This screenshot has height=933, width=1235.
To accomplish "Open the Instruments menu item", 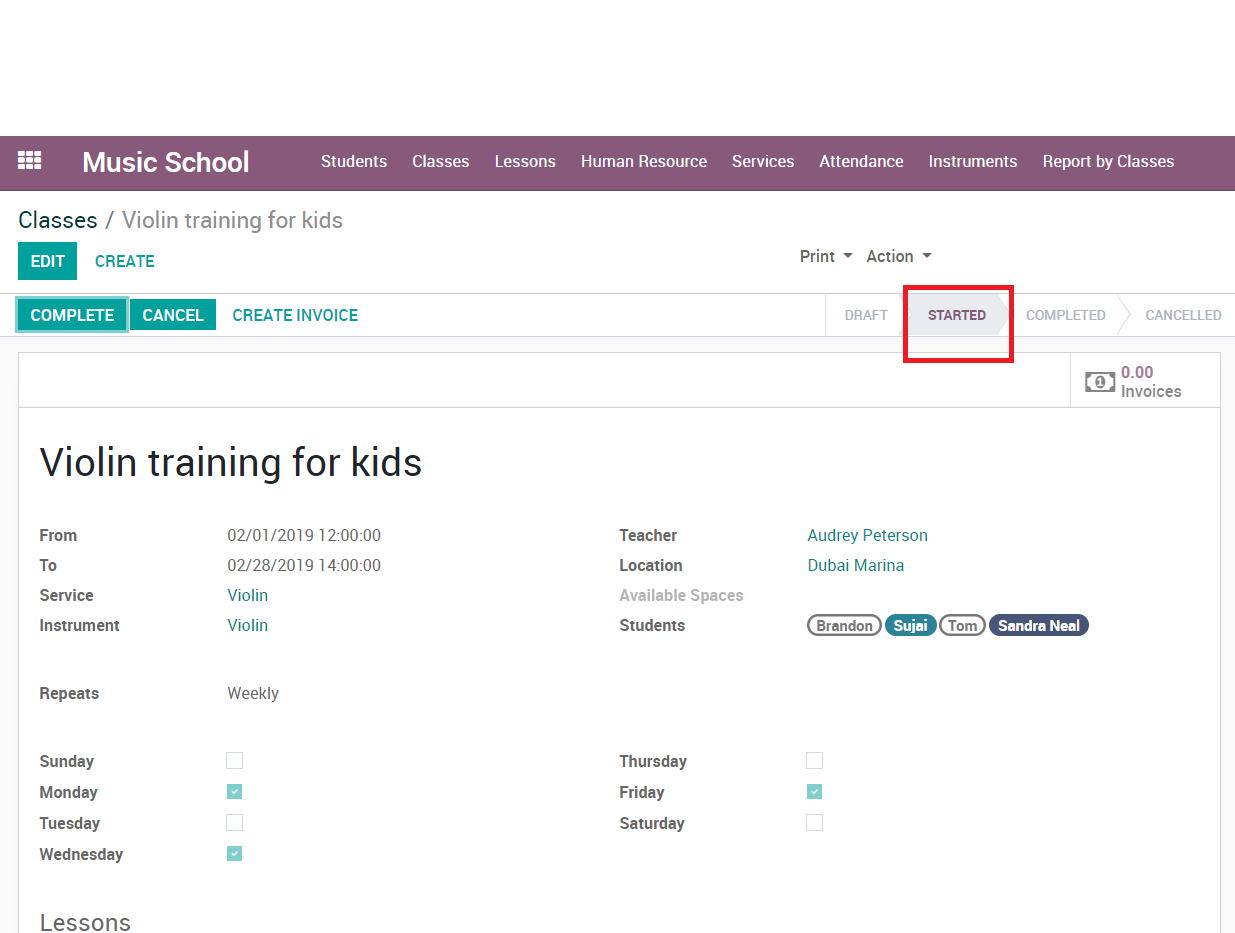I will [972, 161].
